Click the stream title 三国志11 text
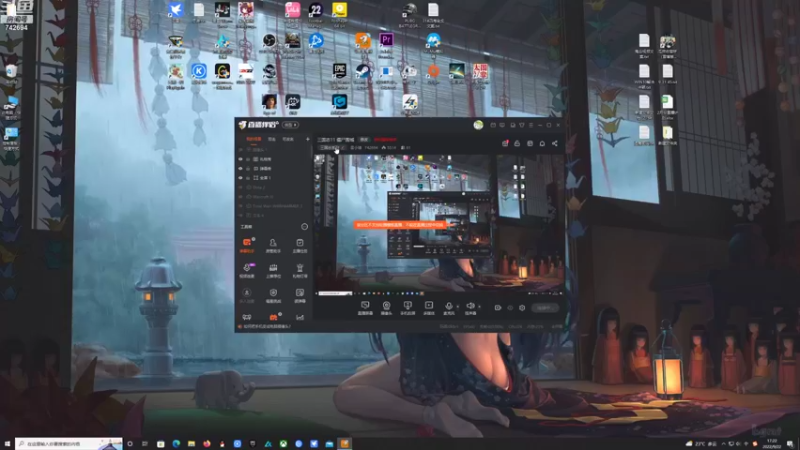This screenshot has width=800, height=450. (x=336, y=139)
